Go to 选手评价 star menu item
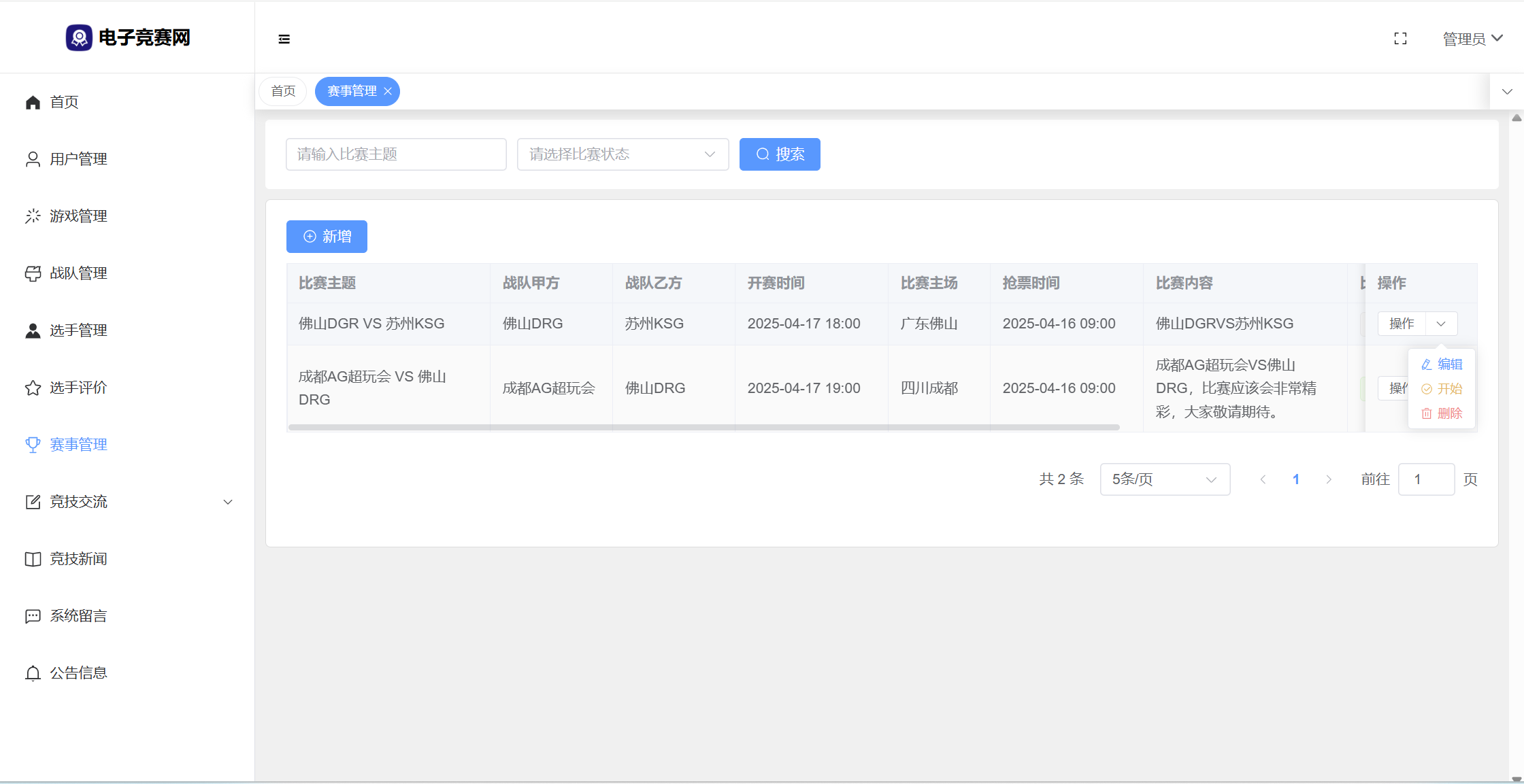The width and height of the screenshot is (1524, 784). (78, 388)
